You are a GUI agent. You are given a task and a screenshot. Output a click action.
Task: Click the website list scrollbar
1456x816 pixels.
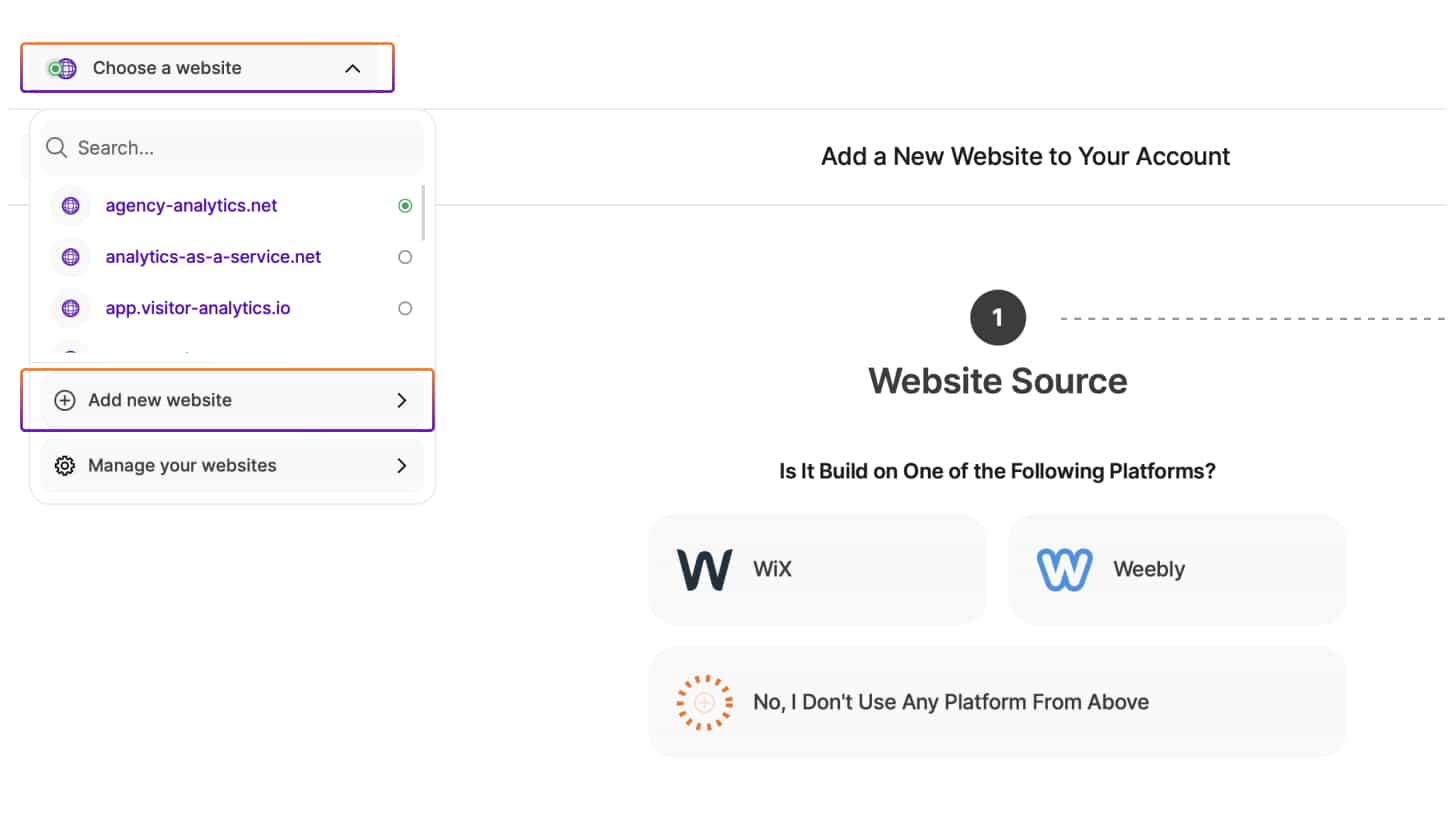[424, 213]
